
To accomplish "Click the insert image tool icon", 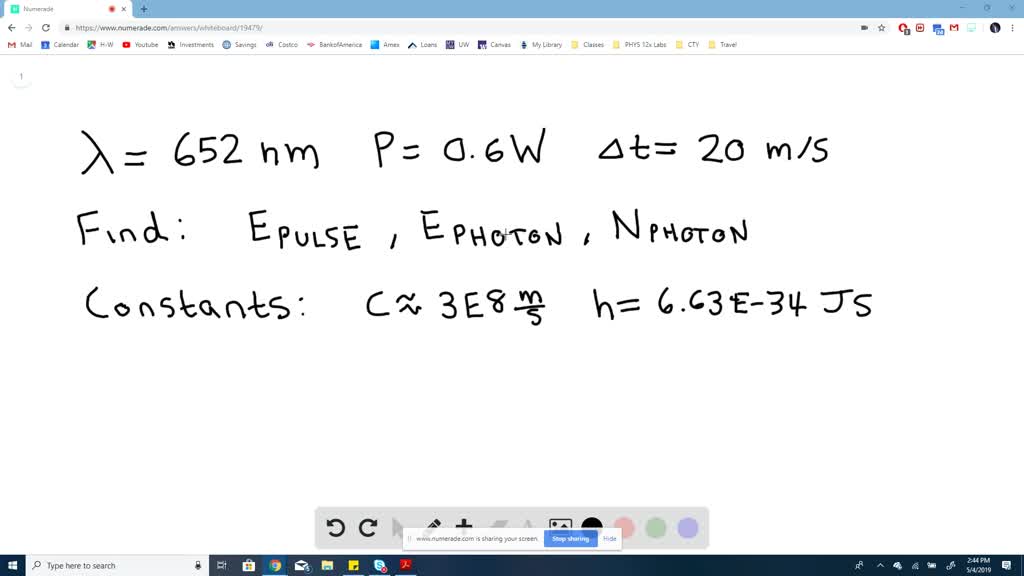I will pos(560,526).
